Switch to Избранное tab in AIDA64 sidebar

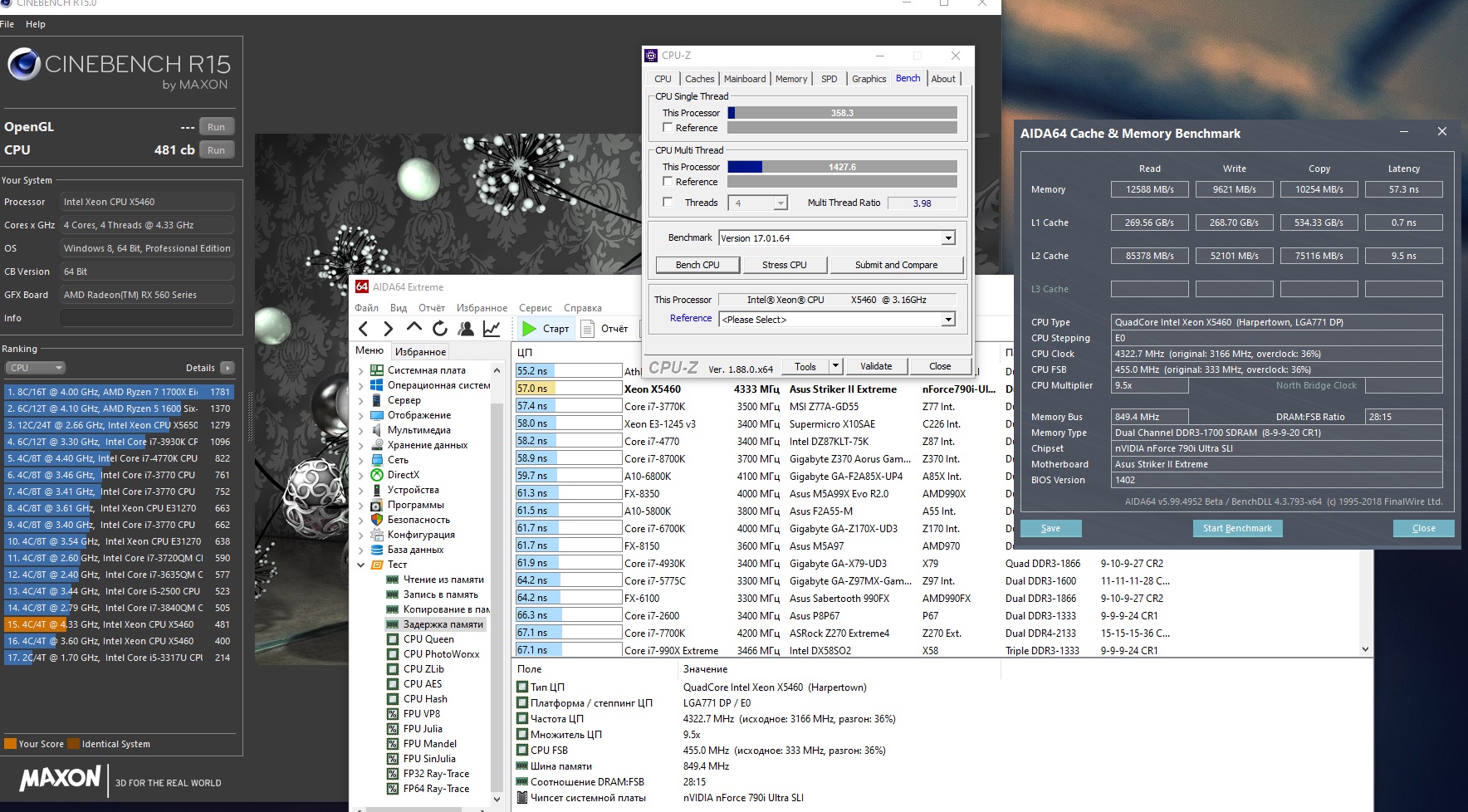(x=420, y=352)
